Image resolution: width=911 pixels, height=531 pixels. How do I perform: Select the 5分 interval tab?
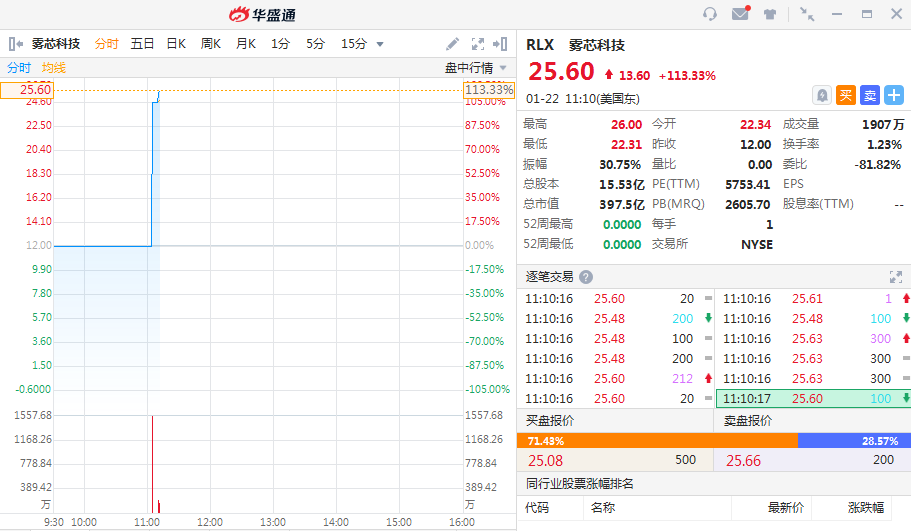coord(315,44)
